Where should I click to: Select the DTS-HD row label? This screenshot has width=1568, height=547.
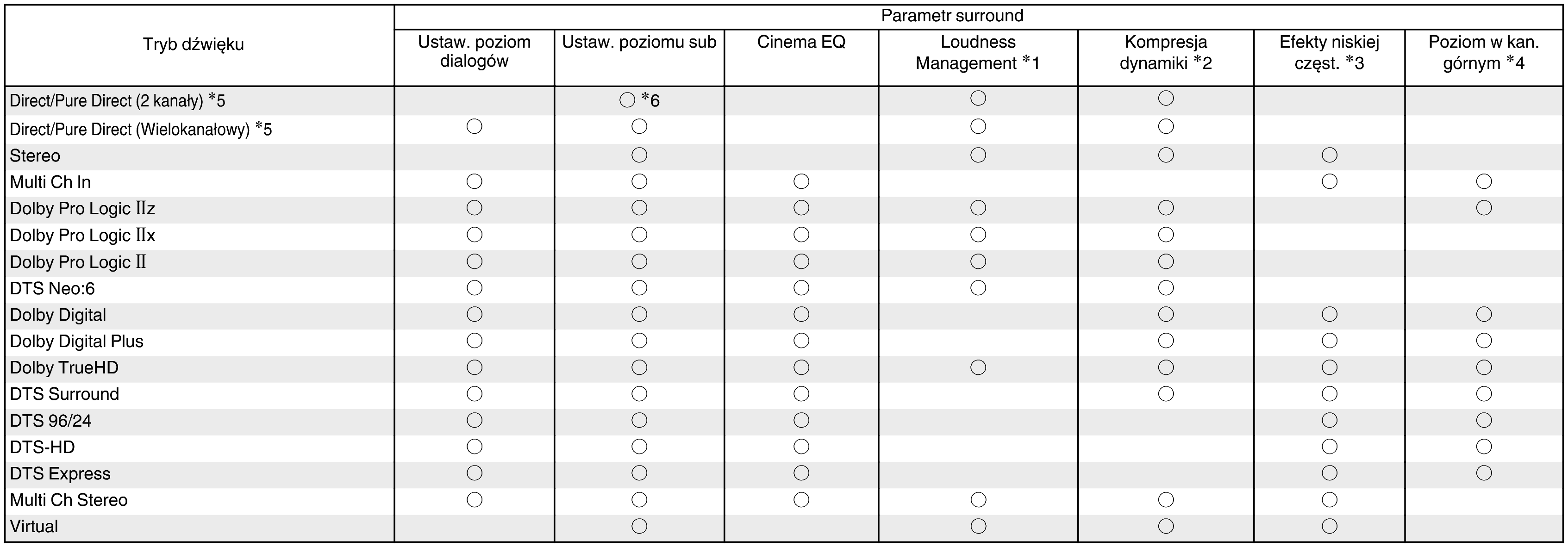(x=43, y=447)
